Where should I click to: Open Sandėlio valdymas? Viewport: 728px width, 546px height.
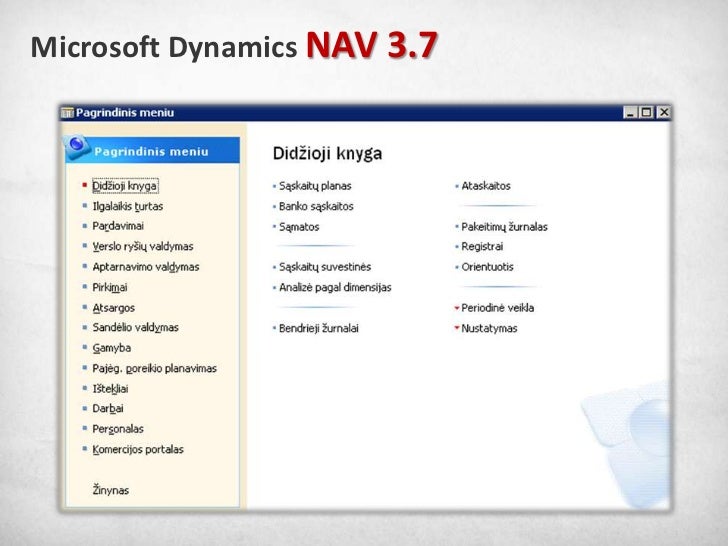coord(135,328)
